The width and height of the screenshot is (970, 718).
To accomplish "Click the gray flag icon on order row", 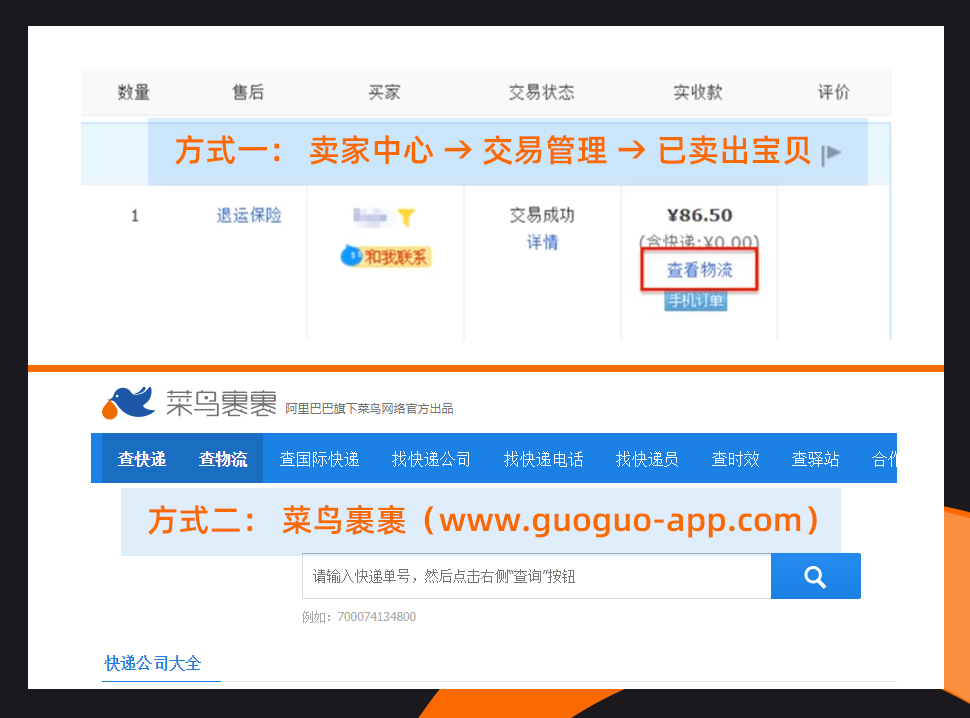I will coord(831,153).
